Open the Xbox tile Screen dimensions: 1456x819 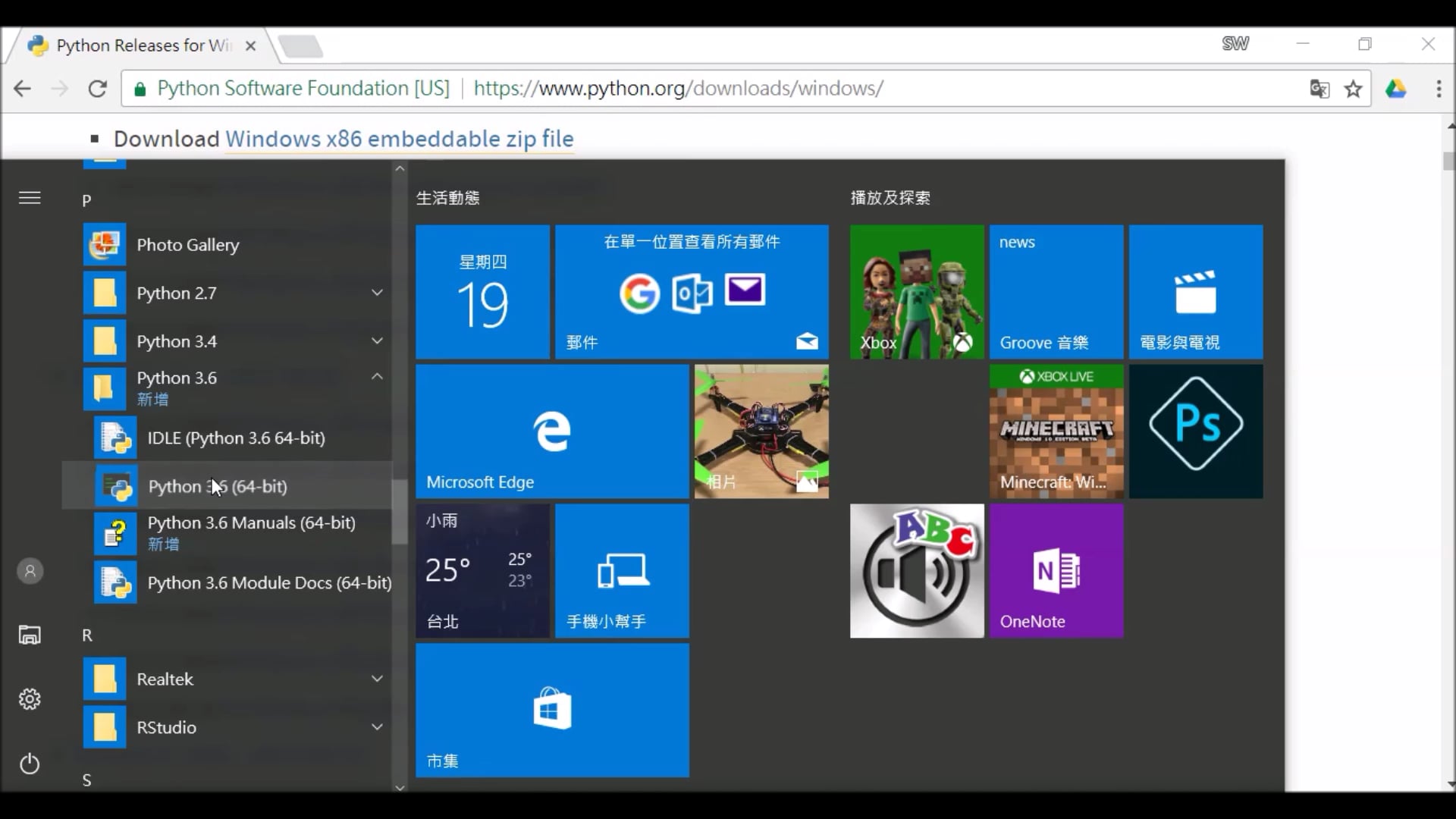(x=916, y=292)
